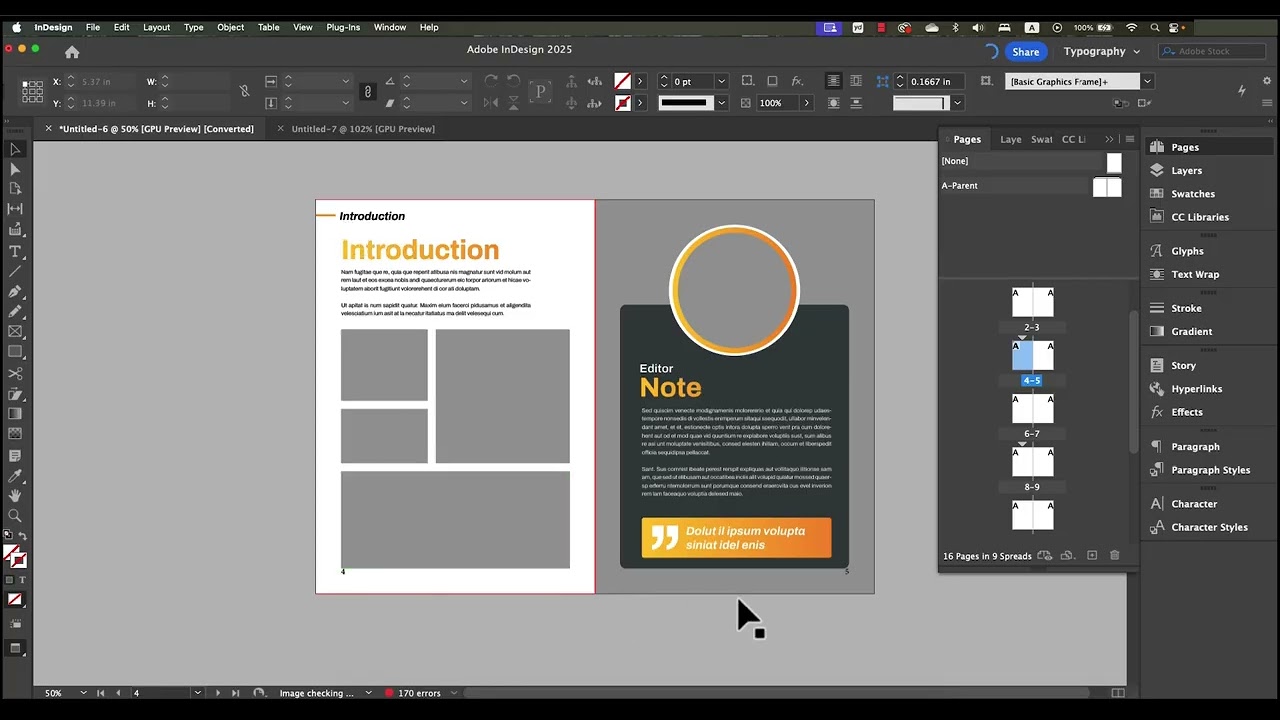Screen dimensions: 1280x720
Task: Open the Swatches panel in dock
Action: [x=1193, y=194]
